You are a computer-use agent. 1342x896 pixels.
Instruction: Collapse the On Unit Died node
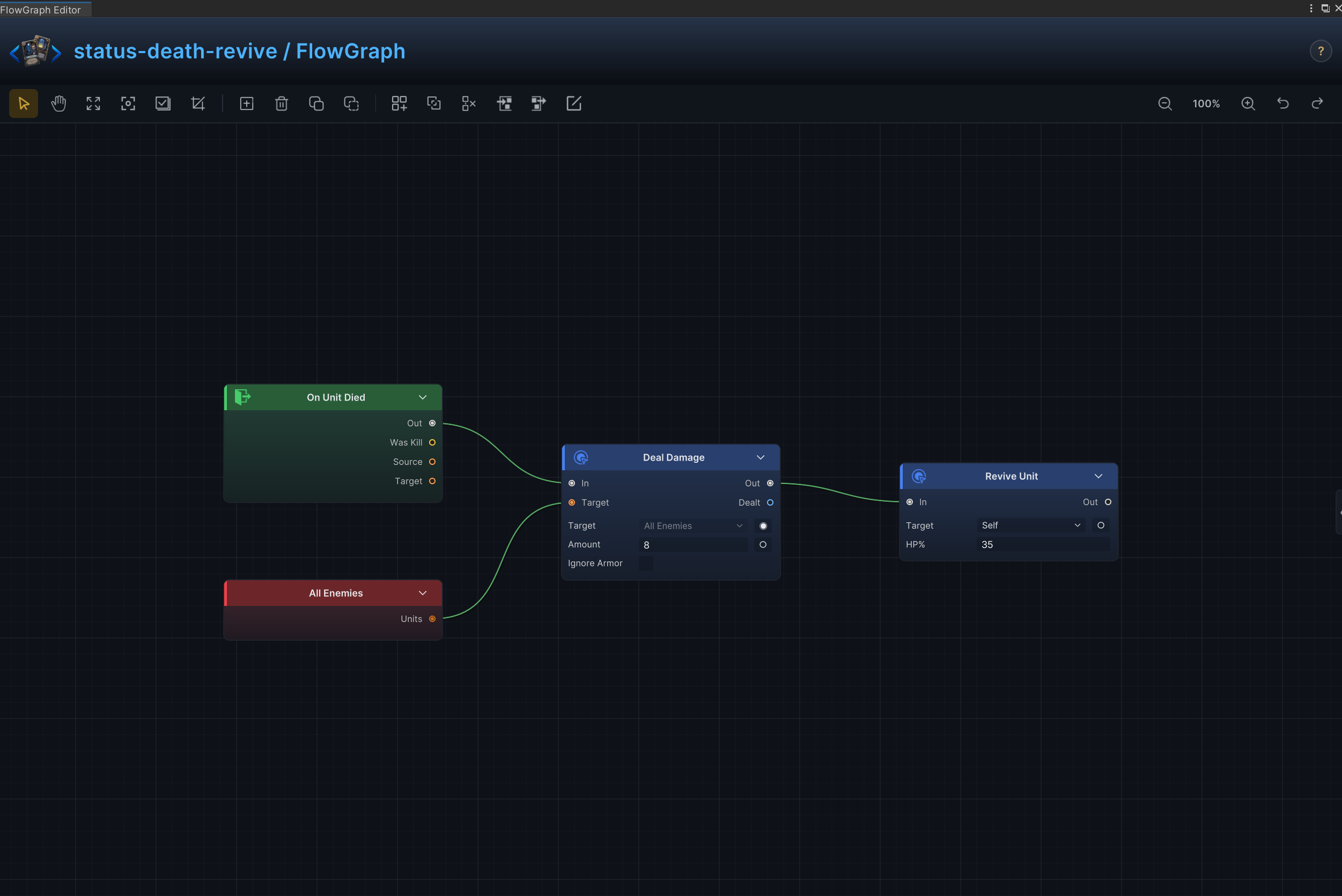pyautogui.click(x=423, y=397)
